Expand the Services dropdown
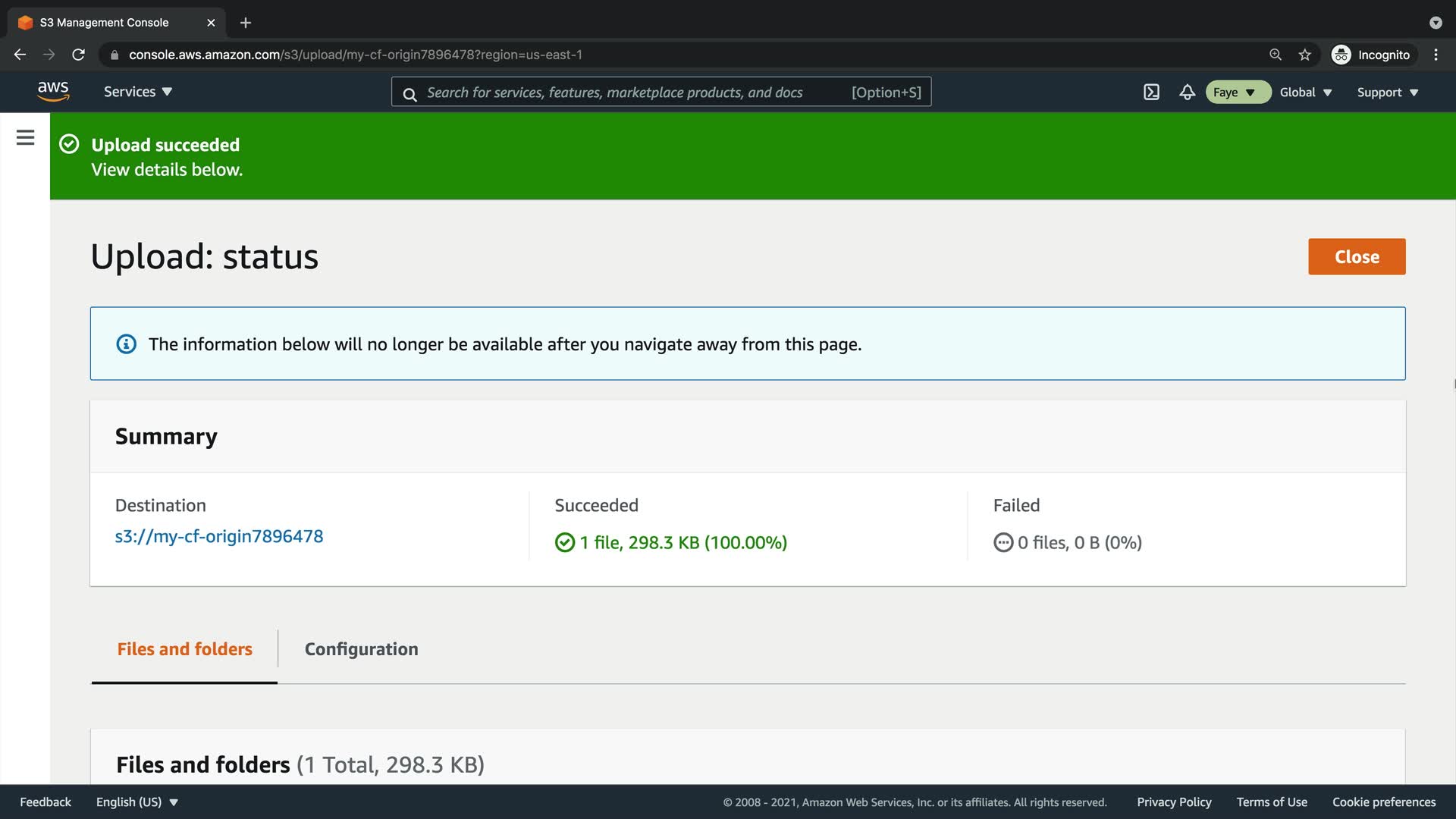This screenshot has height=819, width=1456. coord(138,92)
